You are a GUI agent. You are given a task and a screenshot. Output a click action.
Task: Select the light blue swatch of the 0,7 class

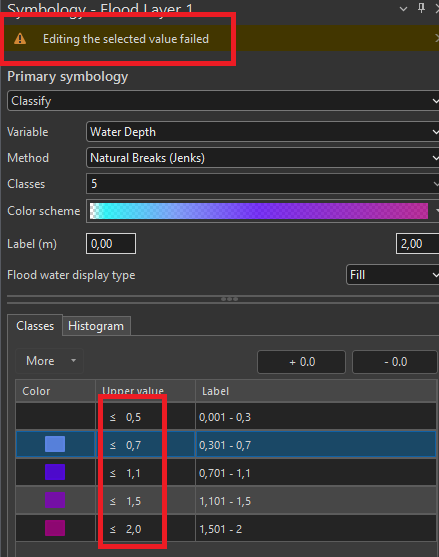(55, 444)
